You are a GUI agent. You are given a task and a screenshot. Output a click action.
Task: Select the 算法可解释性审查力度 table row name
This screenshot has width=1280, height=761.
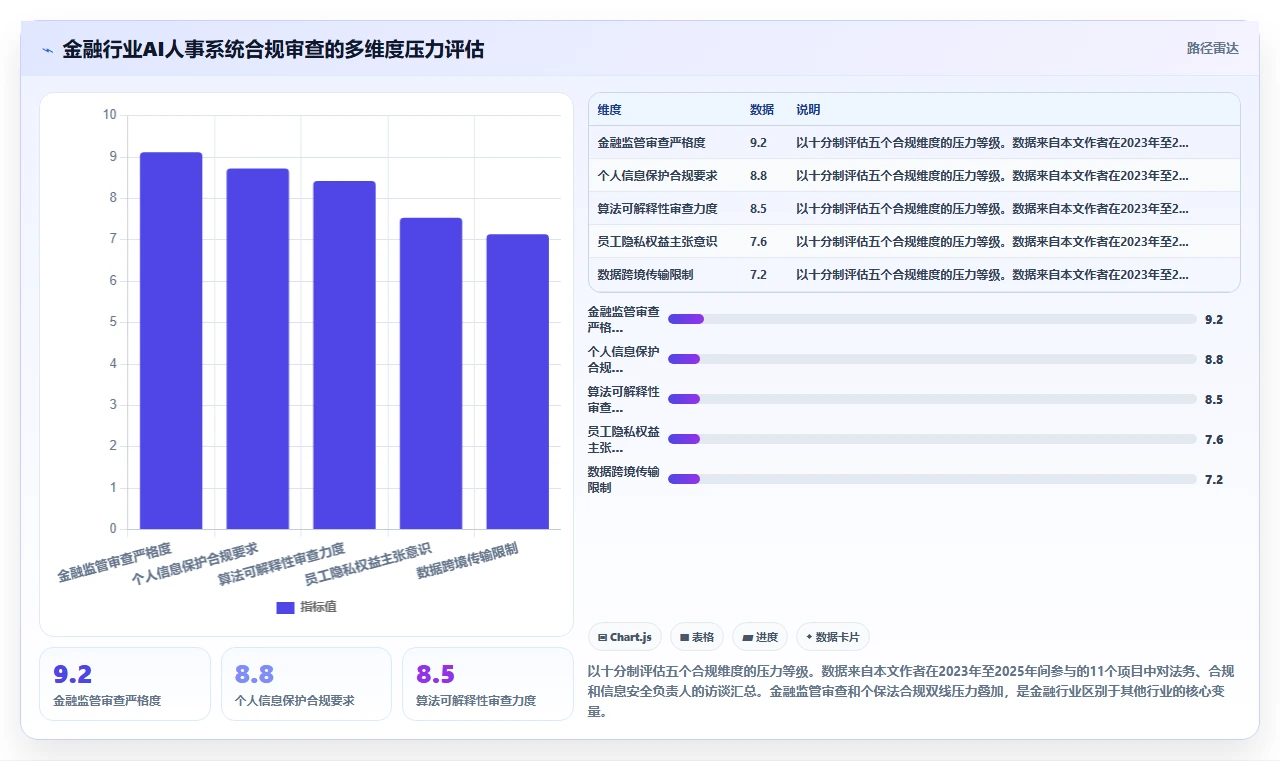click(657, 209)
